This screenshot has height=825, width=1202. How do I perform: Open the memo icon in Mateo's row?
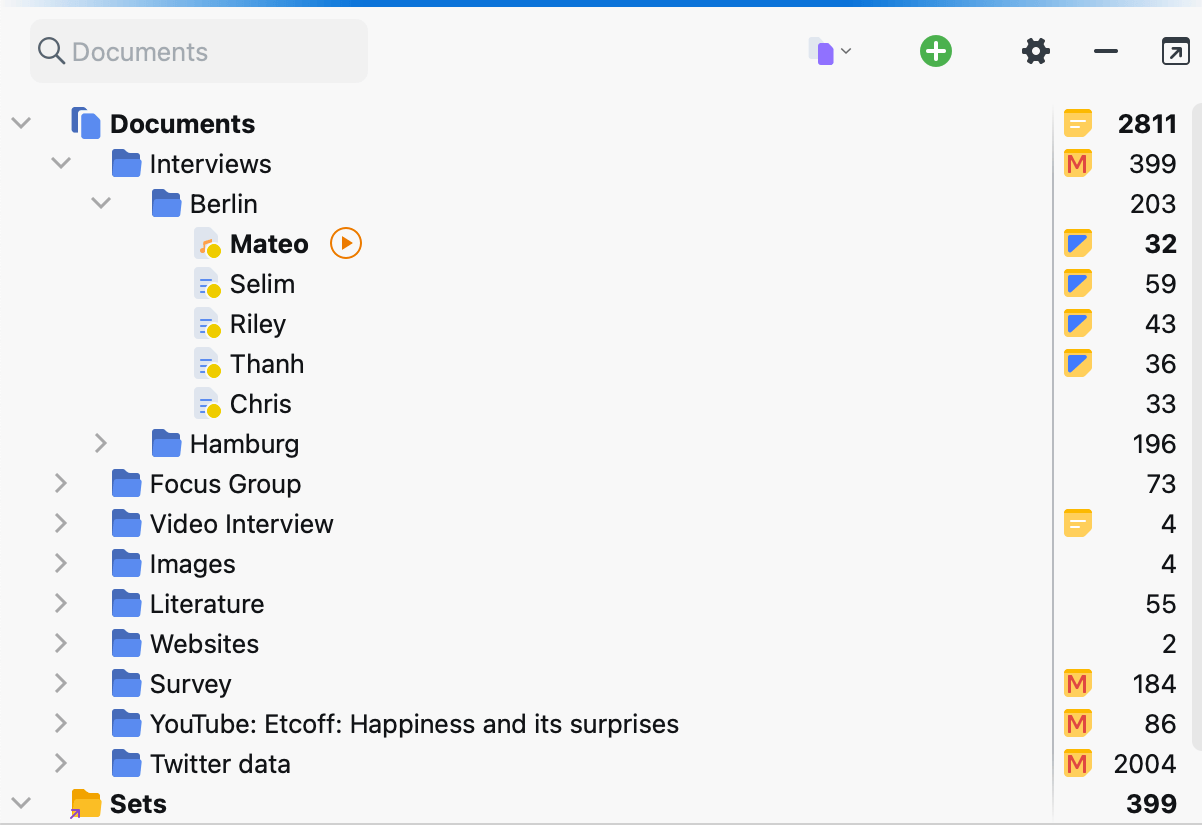1077,243
